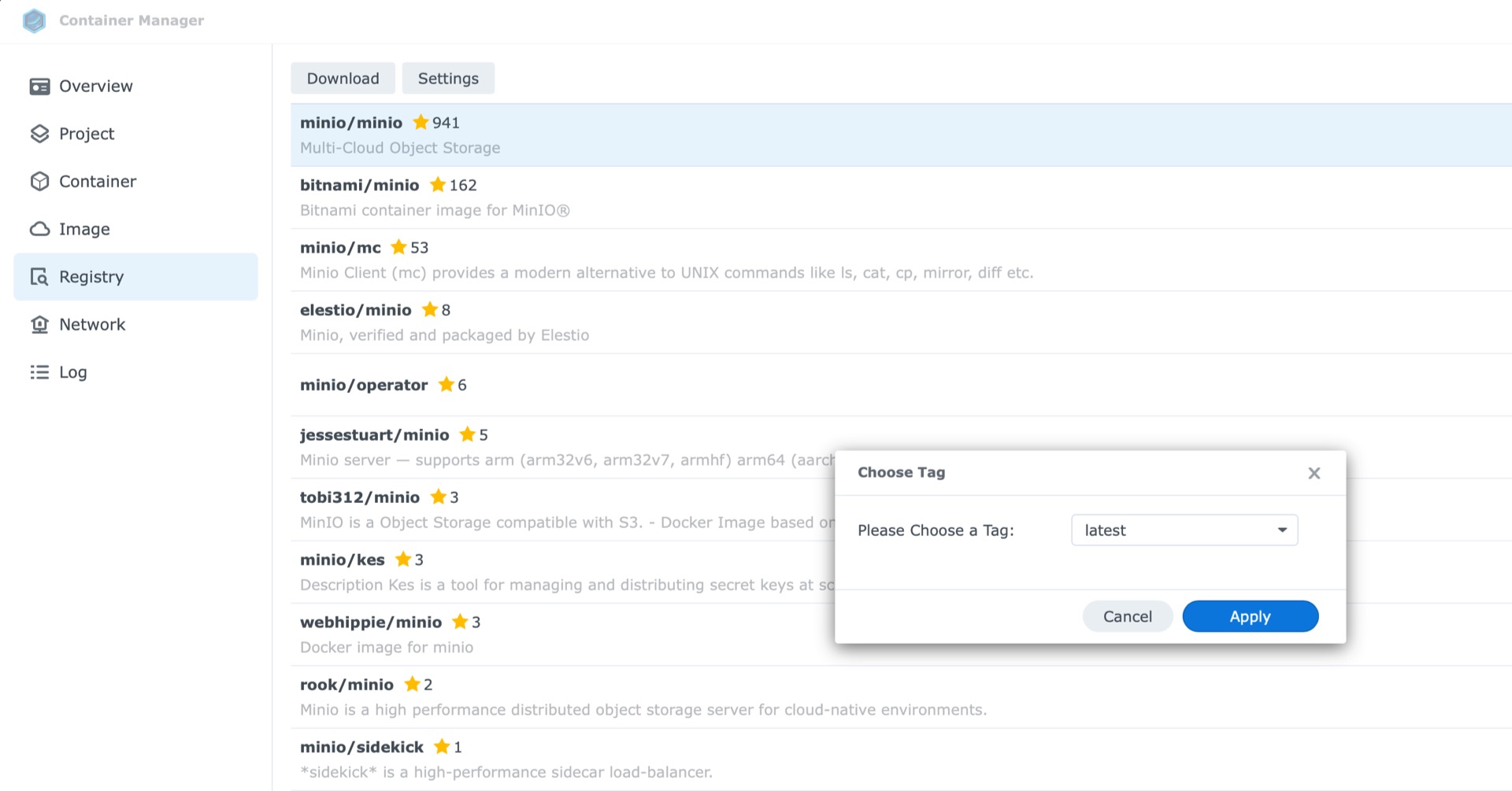The width and height of the screenshot is (1512, 791).
Task: Click the Container Manager logo icon
Action: pyautogui.click(x=34, y=20)
